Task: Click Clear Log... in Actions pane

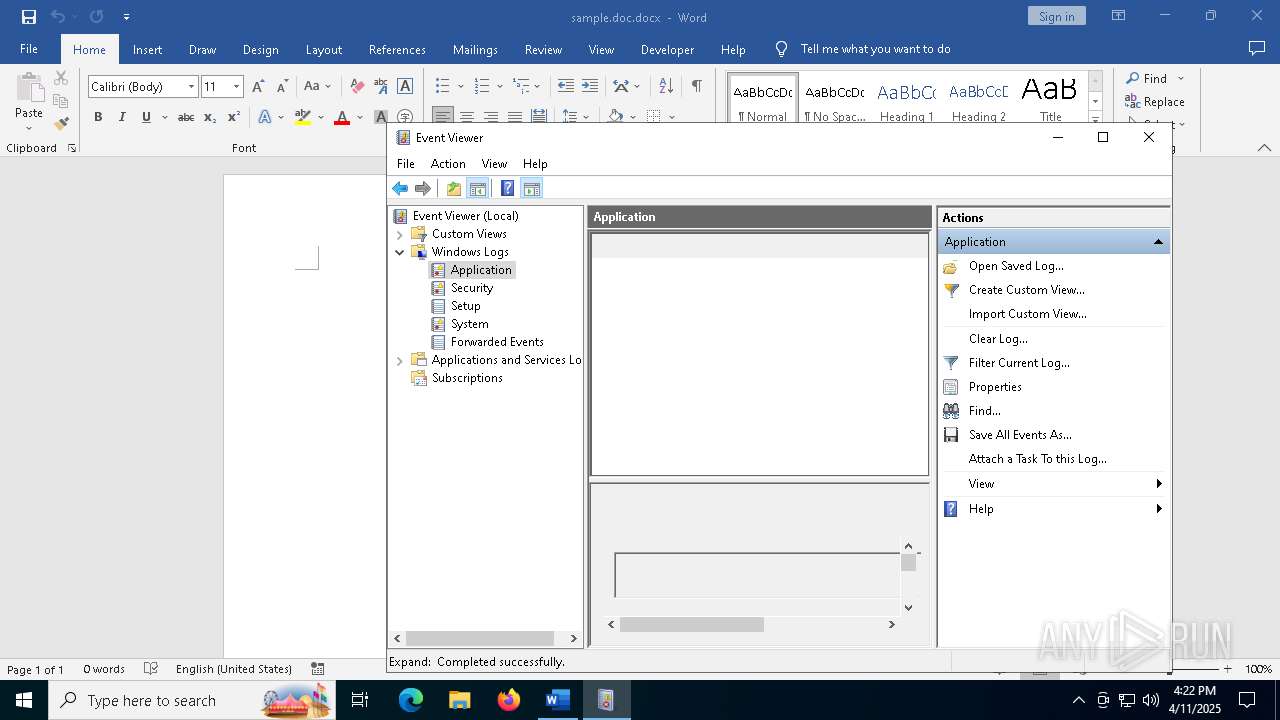Action: click(x=998, y=339)
